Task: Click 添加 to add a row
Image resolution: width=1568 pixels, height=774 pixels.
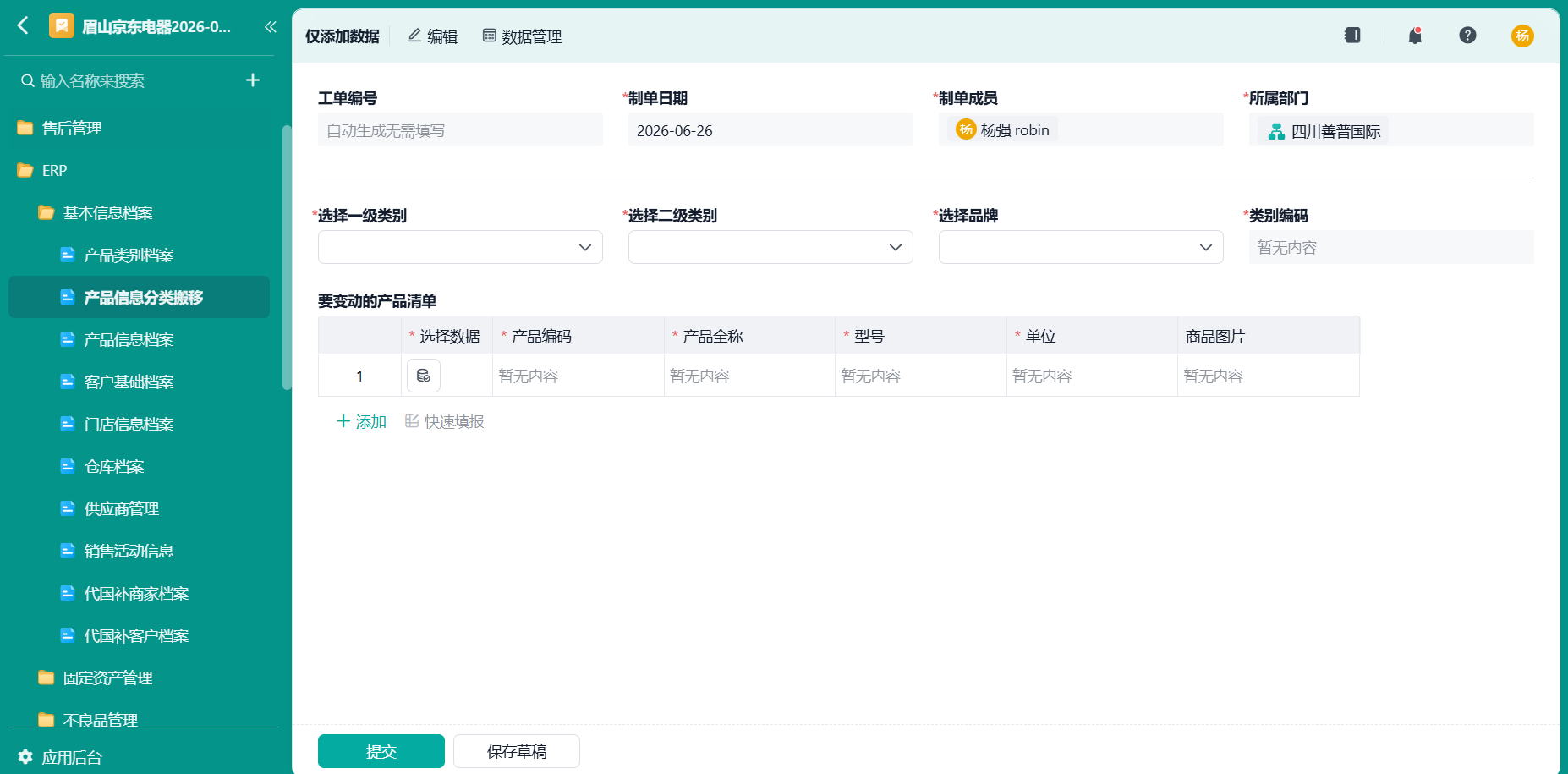Action: click(x=361, y=421)
